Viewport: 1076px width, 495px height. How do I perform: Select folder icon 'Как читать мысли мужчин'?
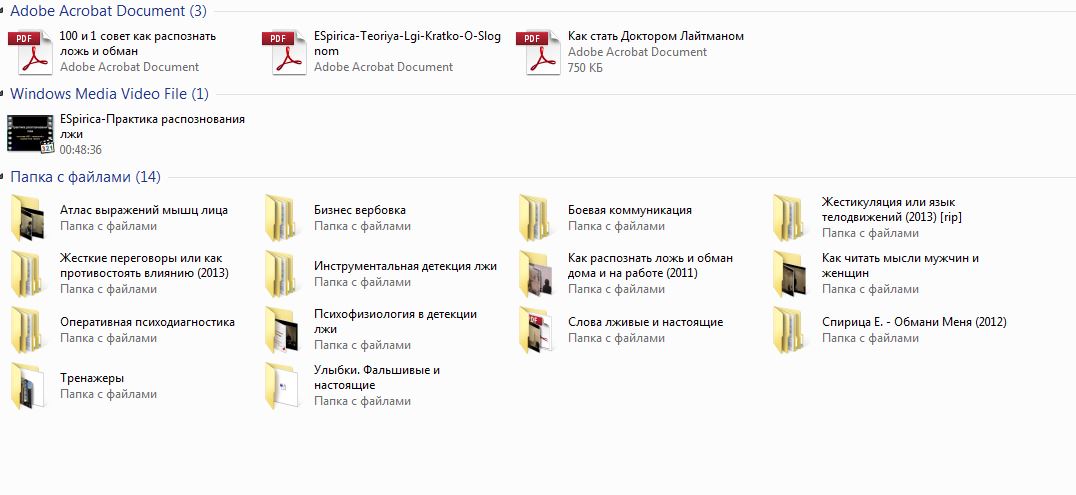point(789,274)
